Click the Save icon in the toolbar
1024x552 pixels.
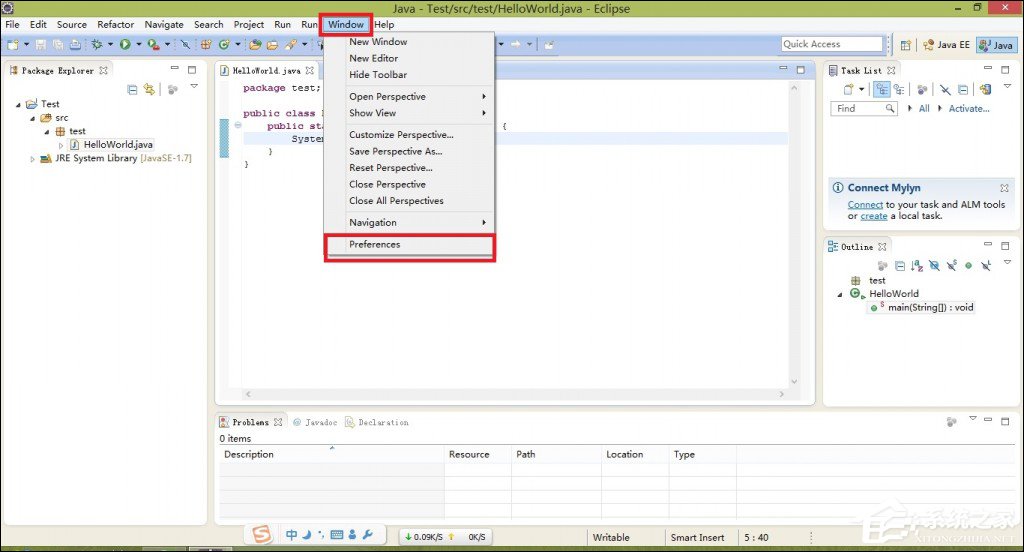[x=41, y=44]
